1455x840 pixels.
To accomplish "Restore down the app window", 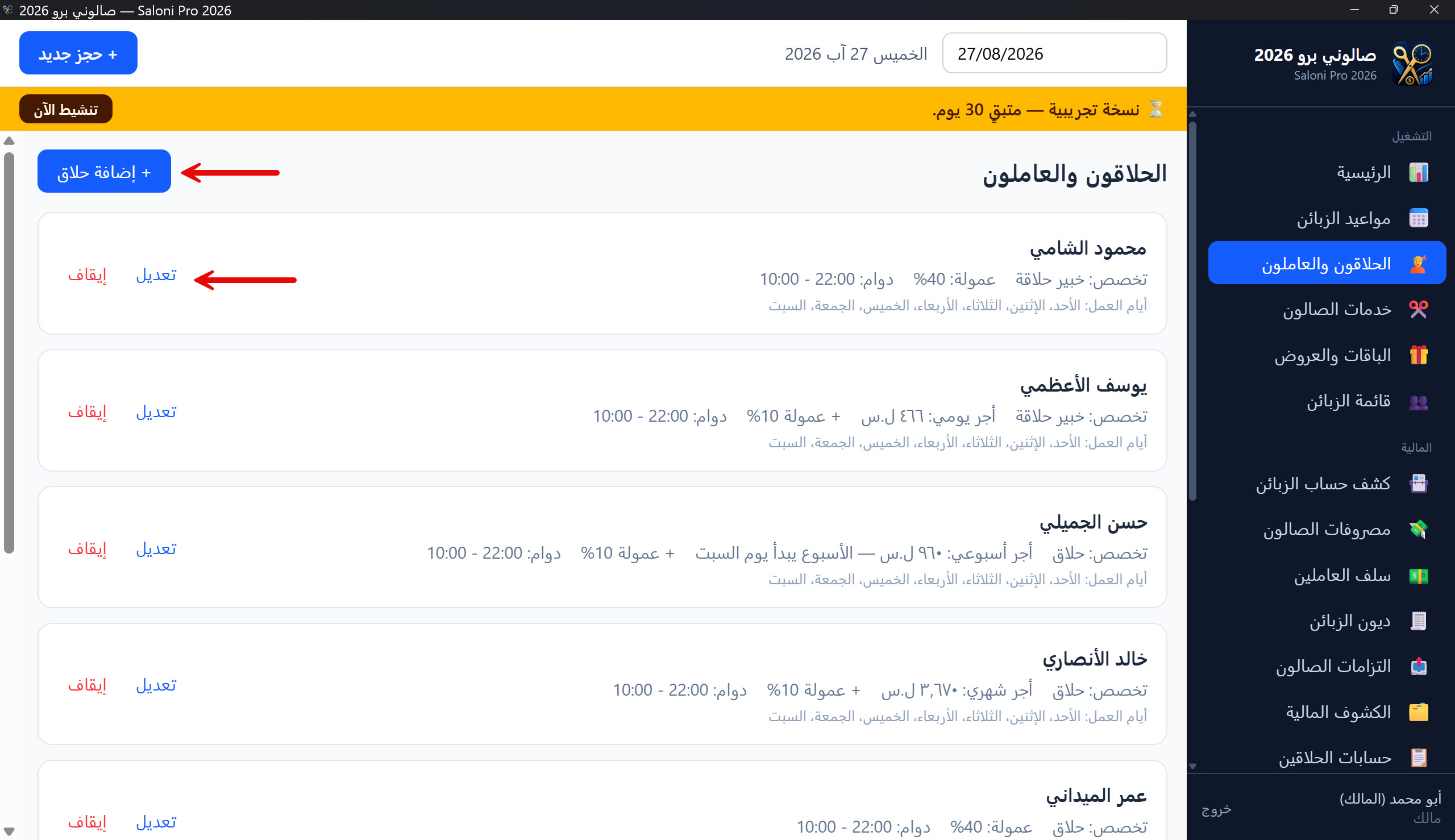I will coord(1394,10).
